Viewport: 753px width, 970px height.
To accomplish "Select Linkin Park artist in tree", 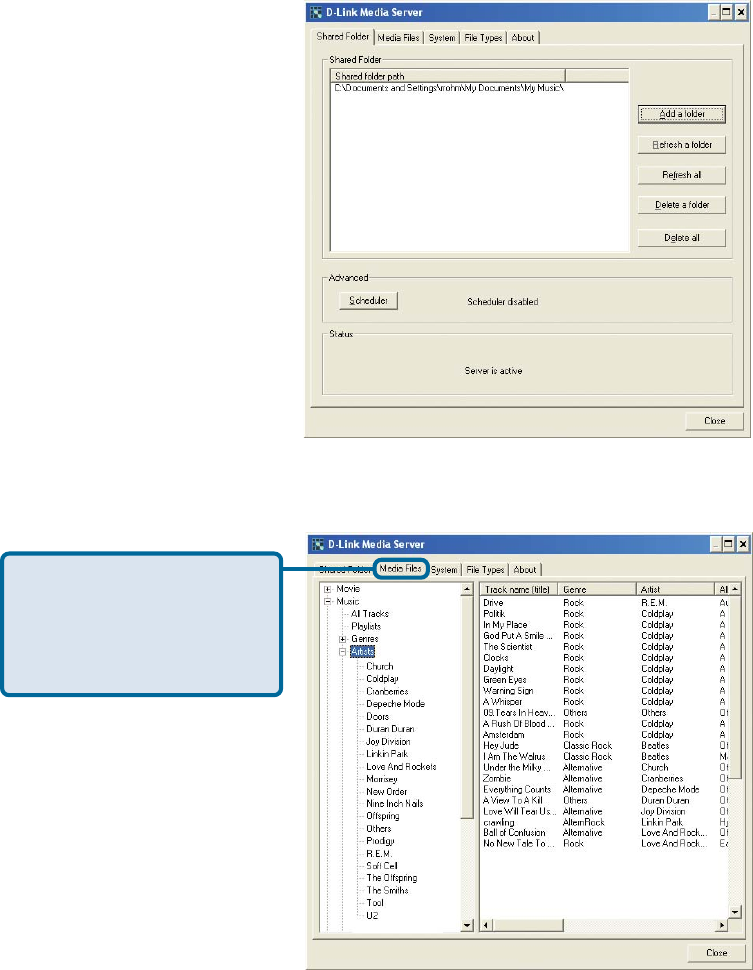I will tap(387, 753).
